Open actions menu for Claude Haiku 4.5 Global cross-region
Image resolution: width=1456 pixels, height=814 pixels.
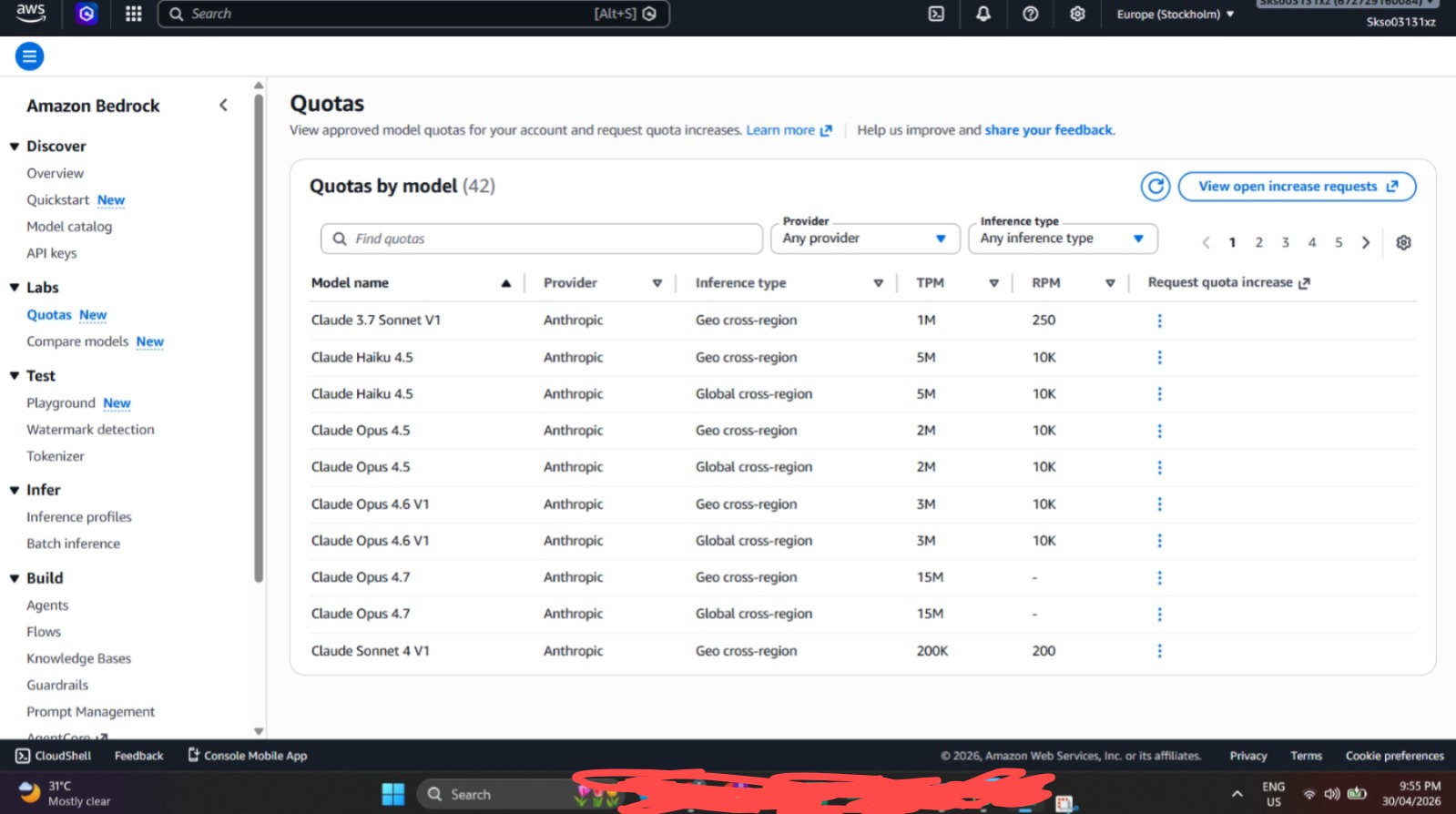[1159, 394]
